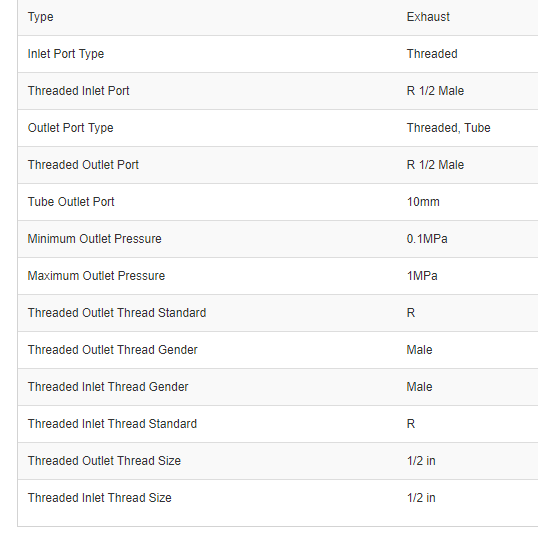Select Threaded Outlet Thread Standard label
The image size is (538, 536).
click(x=117, y=313)
